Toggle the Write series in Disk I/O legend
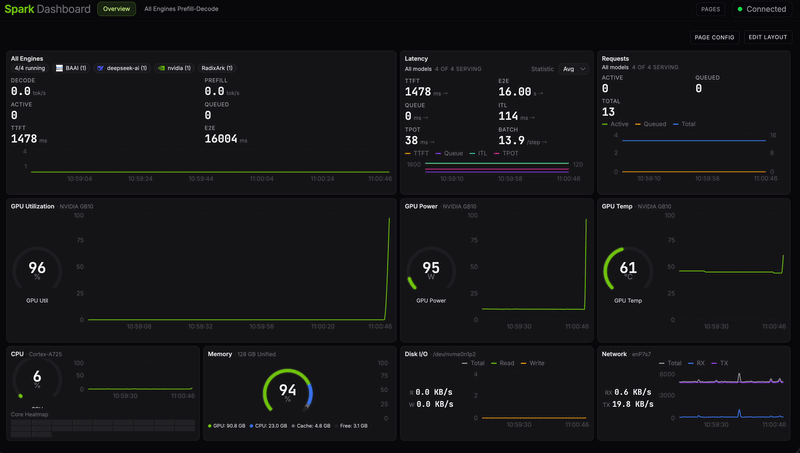This screenshot has height=453, width=800. coord(533,363)
